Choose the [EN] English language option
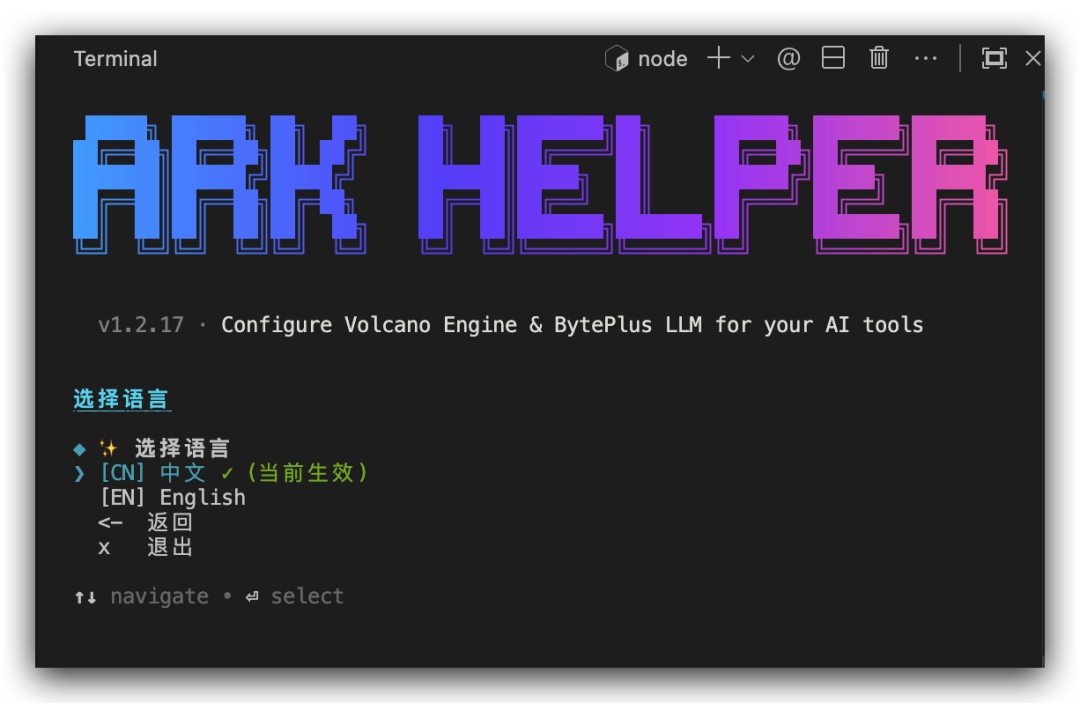 [173, 498]
